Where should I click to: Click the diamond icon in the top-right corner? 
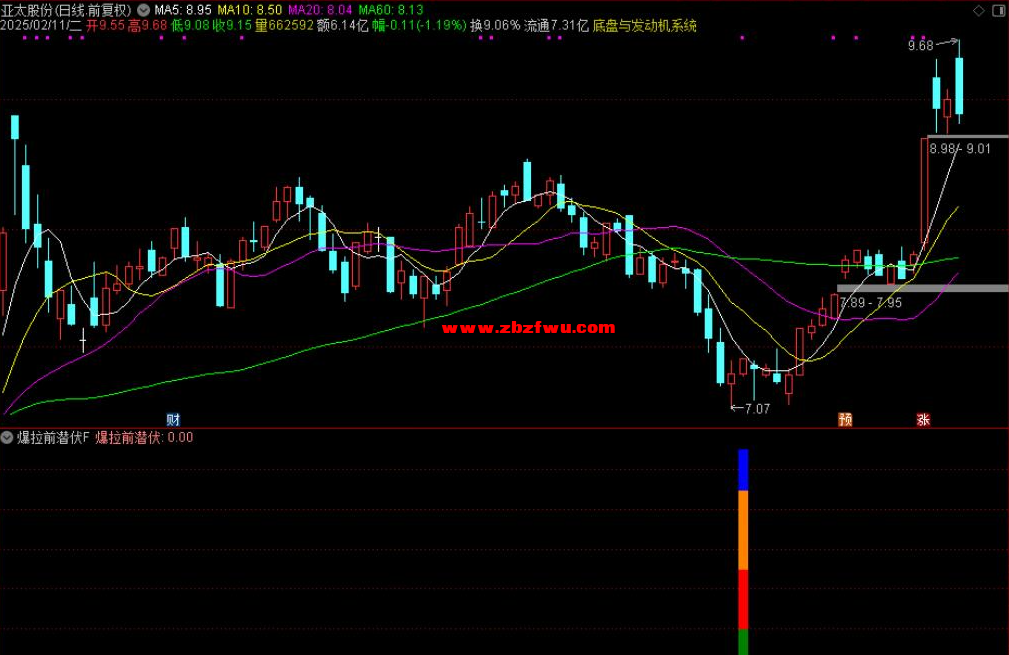click(x=979, y=10)
